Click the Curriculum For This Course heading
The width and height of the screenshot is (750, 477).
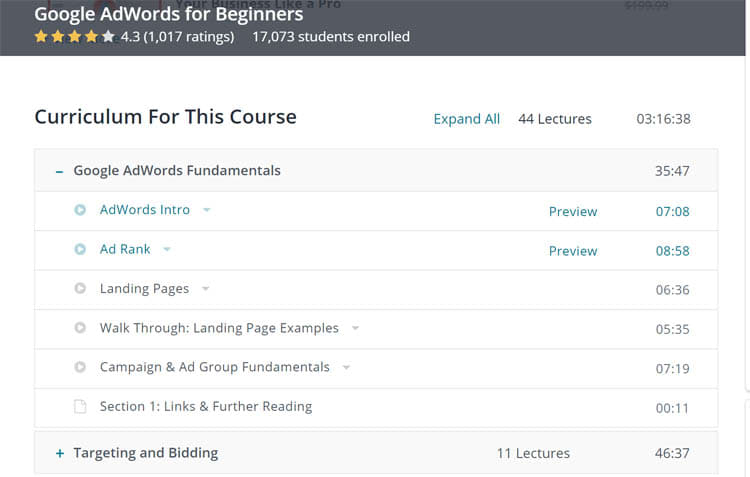click(165, 117)
